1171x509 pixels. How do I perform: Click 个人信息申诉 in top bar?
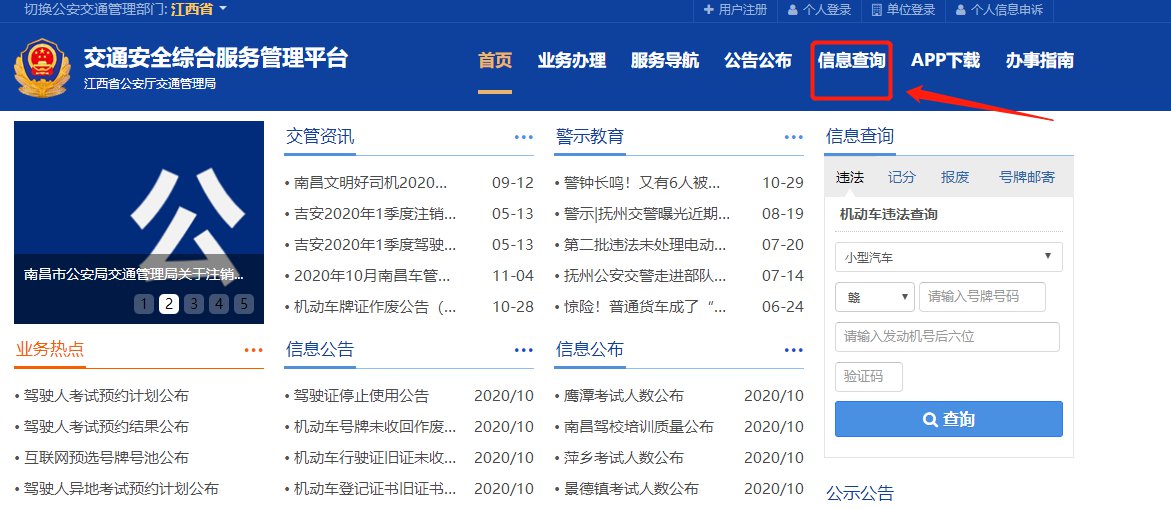click(x=998, y=10)
